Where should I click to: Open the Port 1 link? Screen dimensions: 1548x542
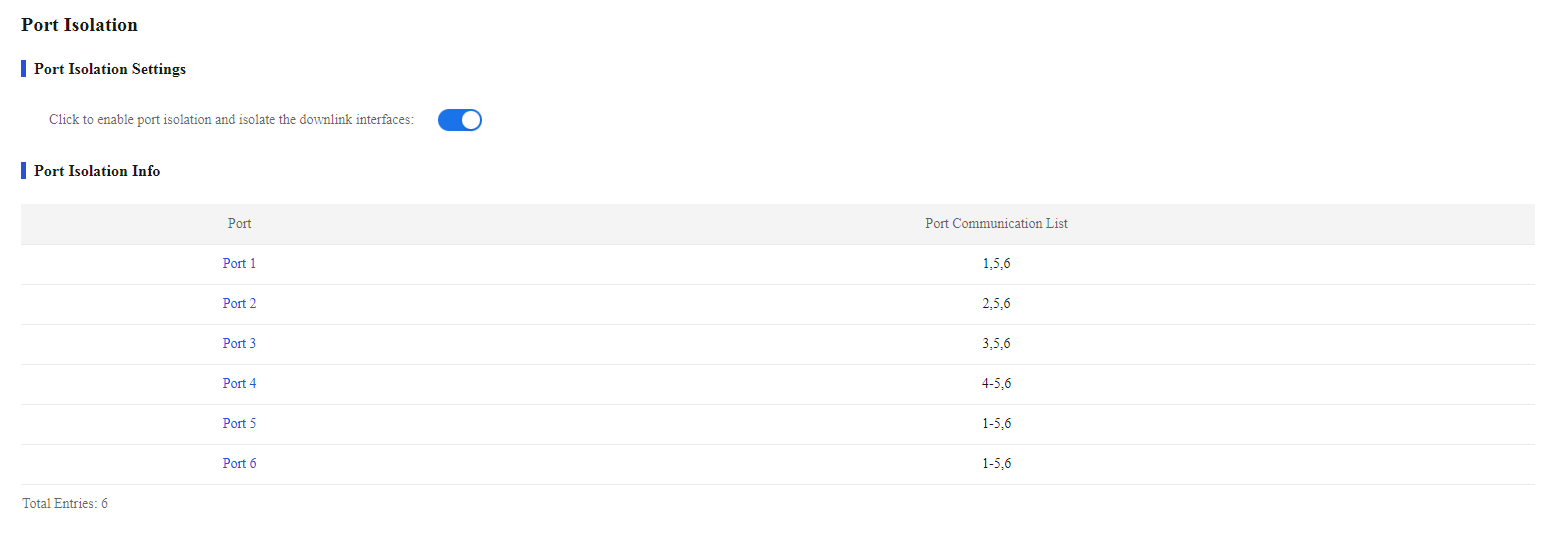point(239,264)
